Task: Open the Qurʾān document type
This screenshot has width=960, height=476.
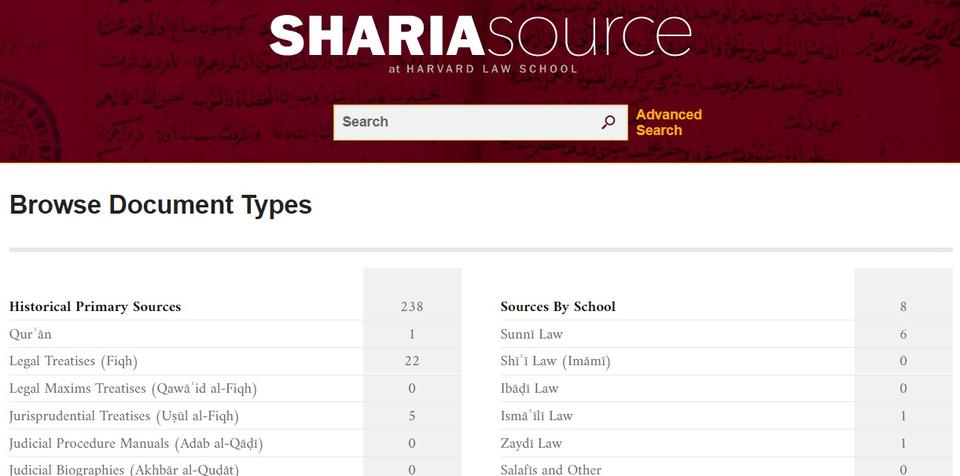Action: tap(30, 334)
